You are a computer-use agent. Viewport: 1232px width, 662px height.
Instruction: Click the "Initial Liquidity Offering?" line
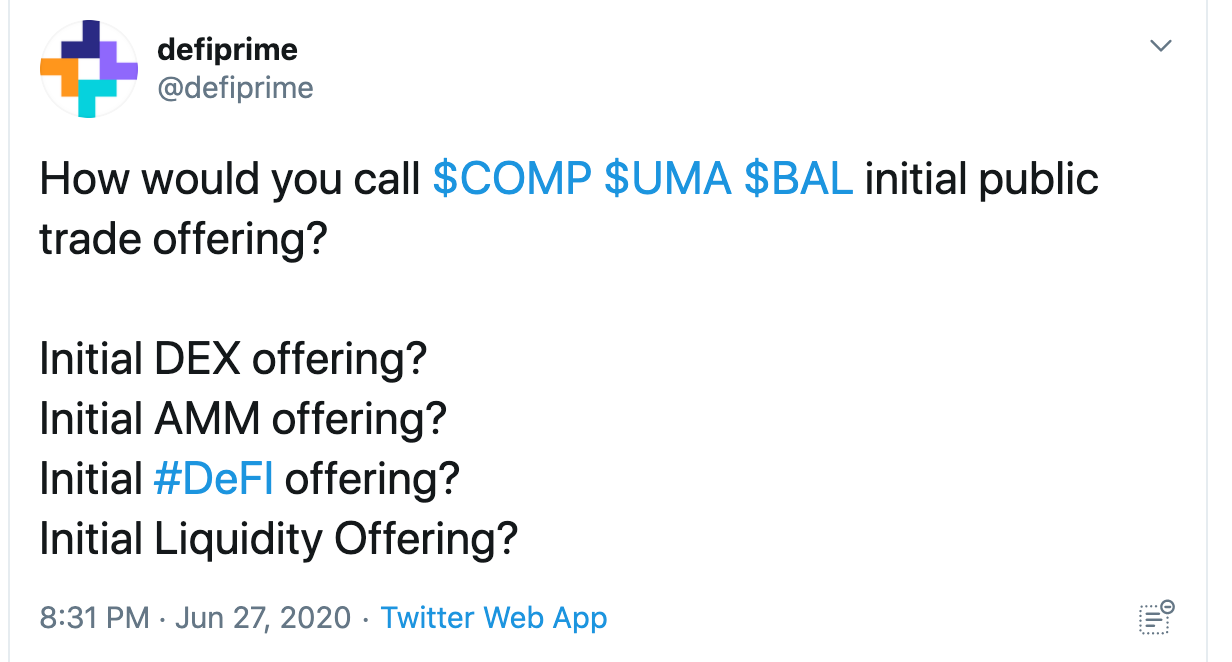[x=278, y=539]
